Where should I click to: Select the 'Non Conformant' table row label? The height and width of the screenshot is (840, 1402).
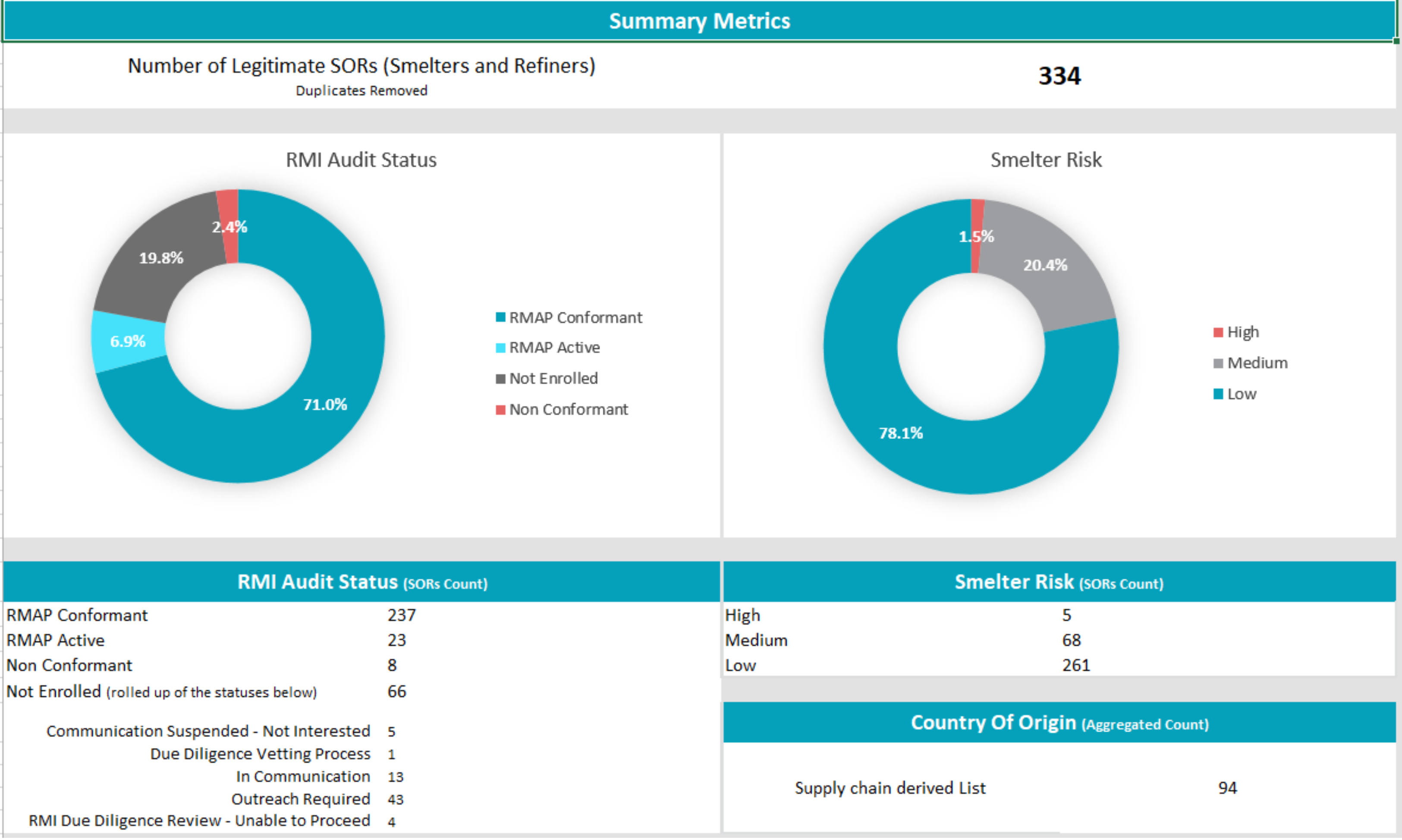point(69,665)
